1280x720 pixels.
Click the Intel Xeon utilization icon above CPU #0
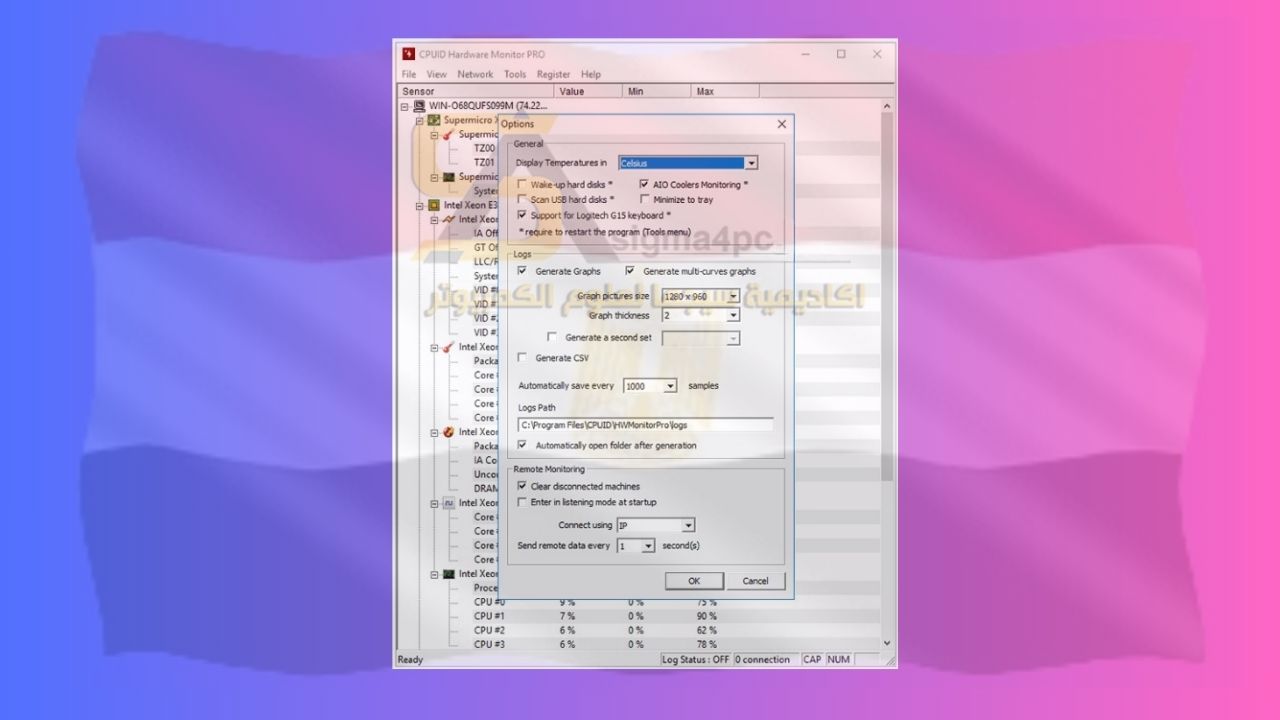point(449,574)
